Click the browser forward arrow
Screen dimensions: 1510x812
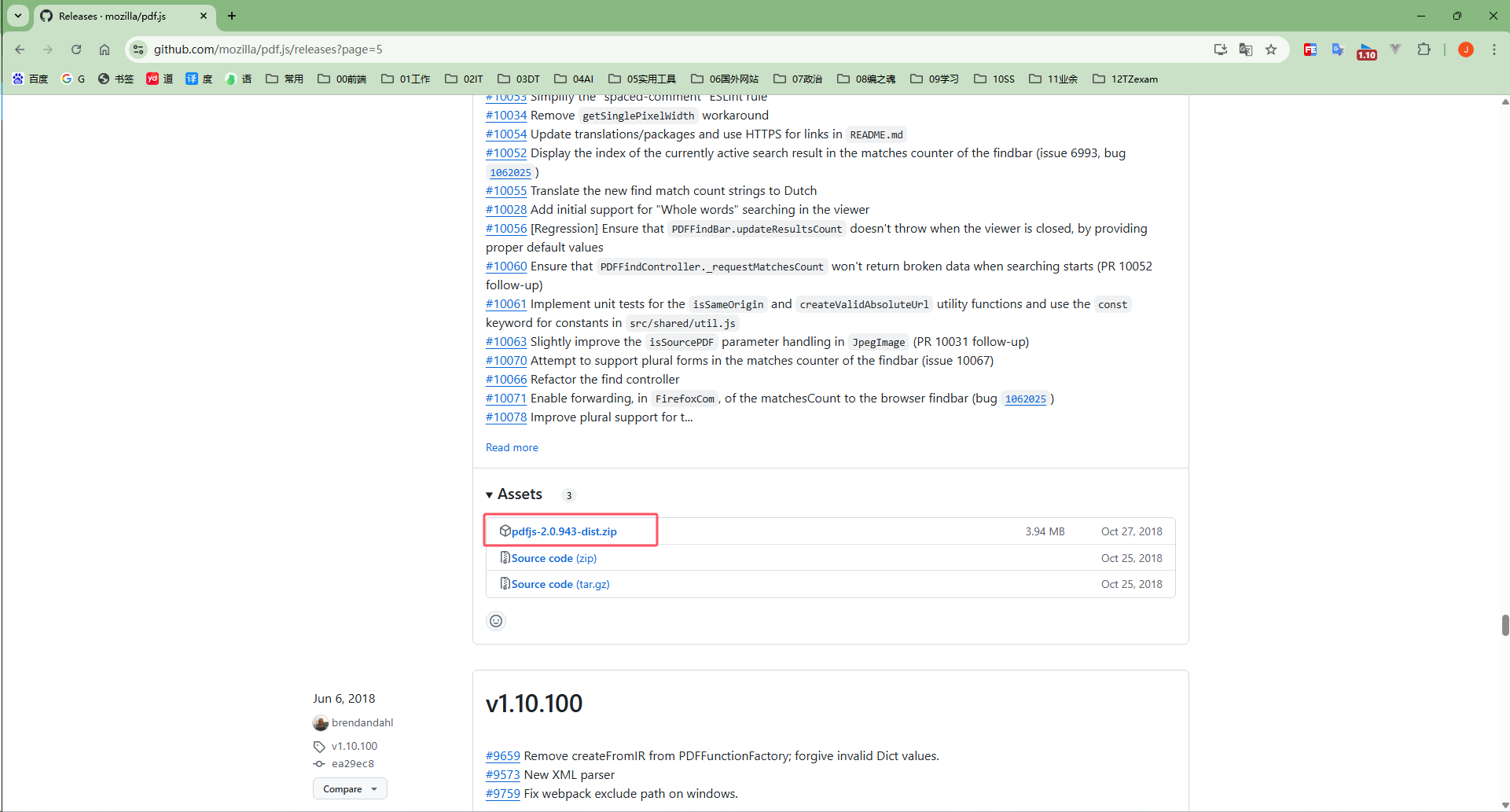[48, 50]
